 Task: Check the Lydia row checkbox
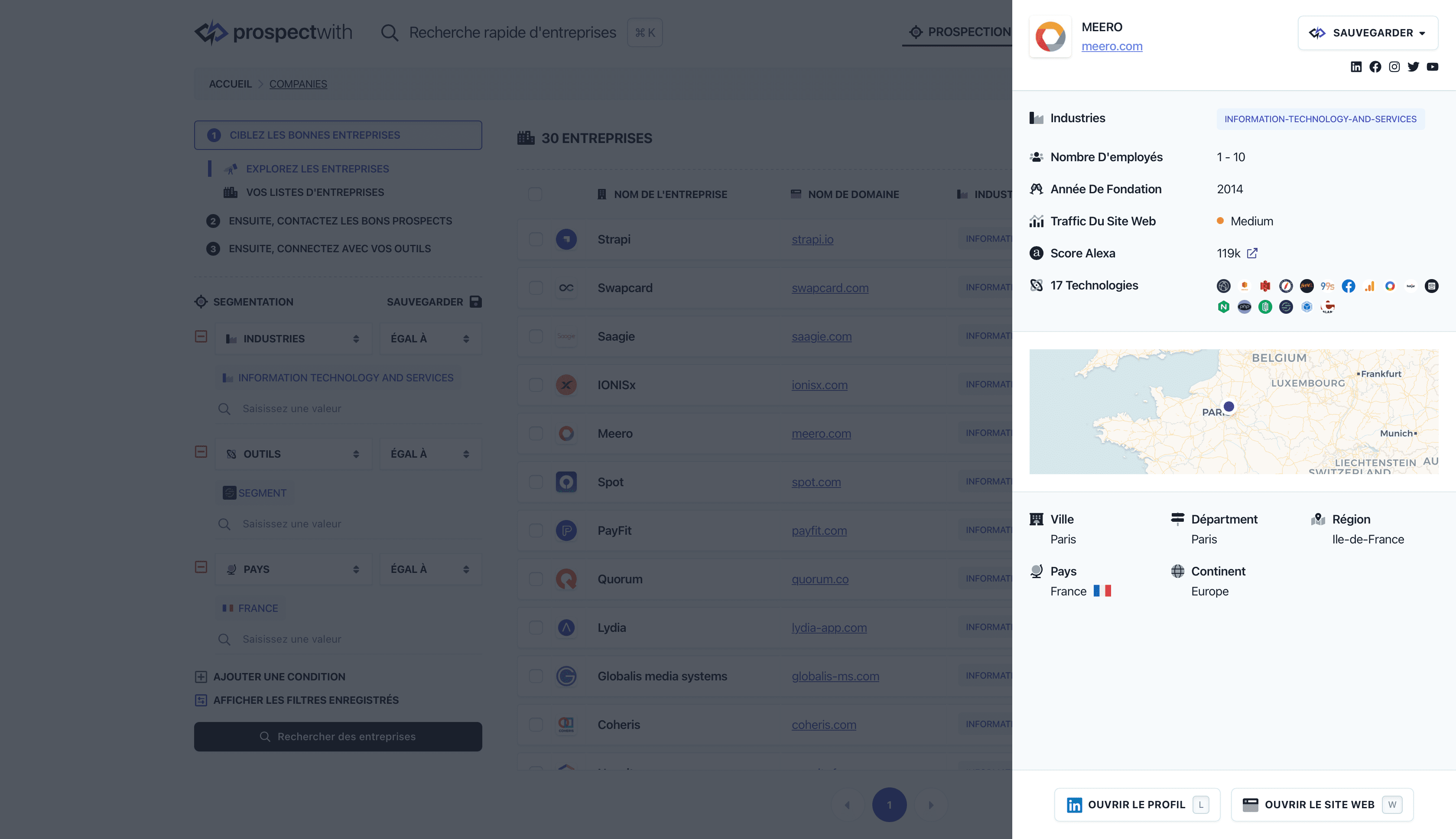[535, 628]
